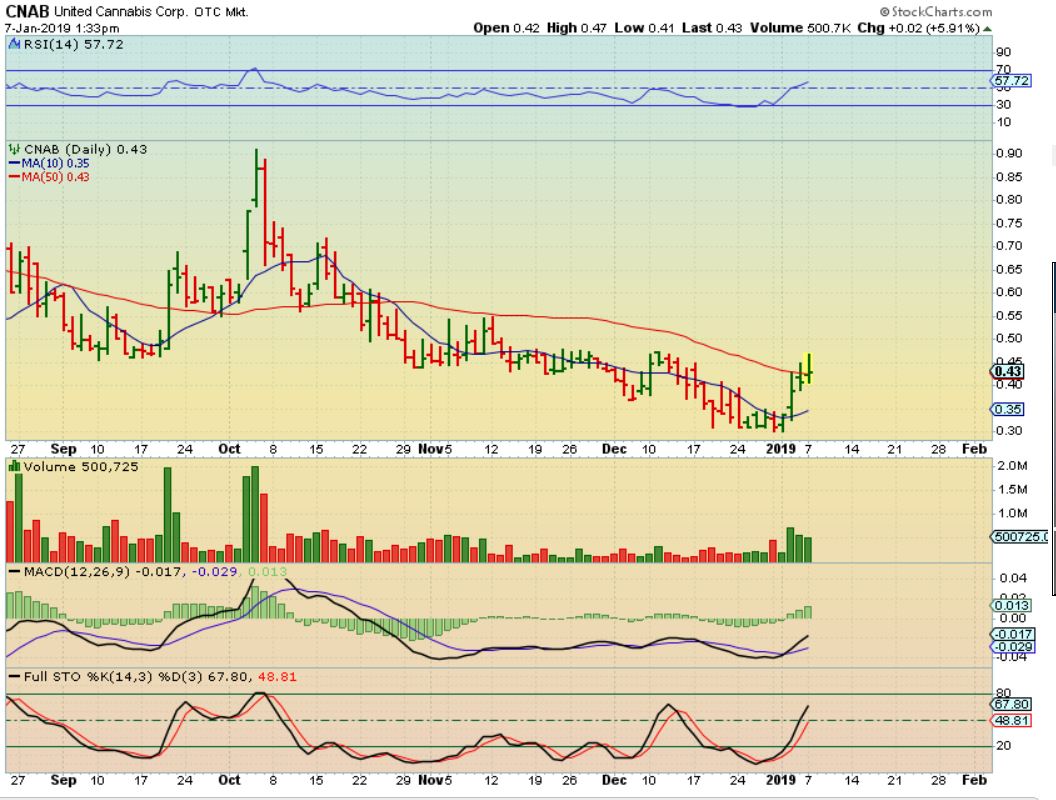Click the 0.013 MACD histogram axis tag
This screenshot has width=1056, height=800.
pyautogui.click(x=1013, y=605)
